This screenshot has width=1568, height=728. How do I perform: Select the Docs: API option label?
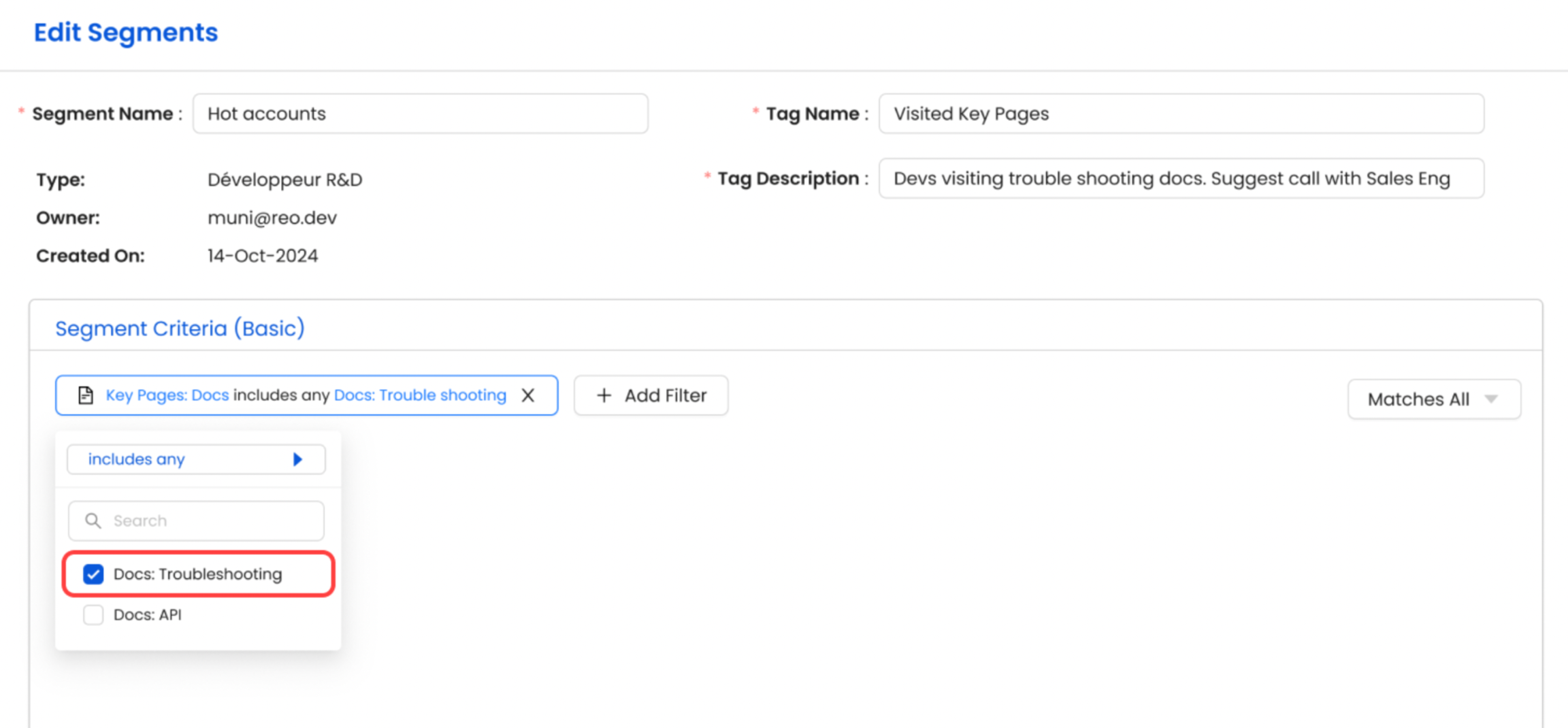(148, 615)
